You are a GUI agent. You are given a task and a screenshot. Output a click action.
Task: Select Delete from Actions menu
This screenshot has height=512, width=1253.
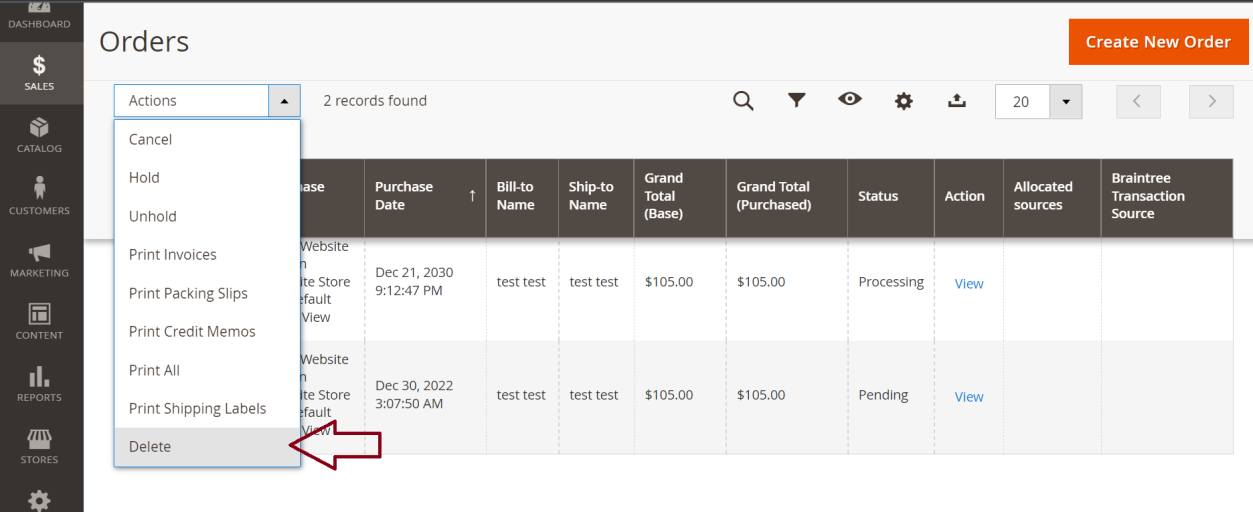[150, 447]
